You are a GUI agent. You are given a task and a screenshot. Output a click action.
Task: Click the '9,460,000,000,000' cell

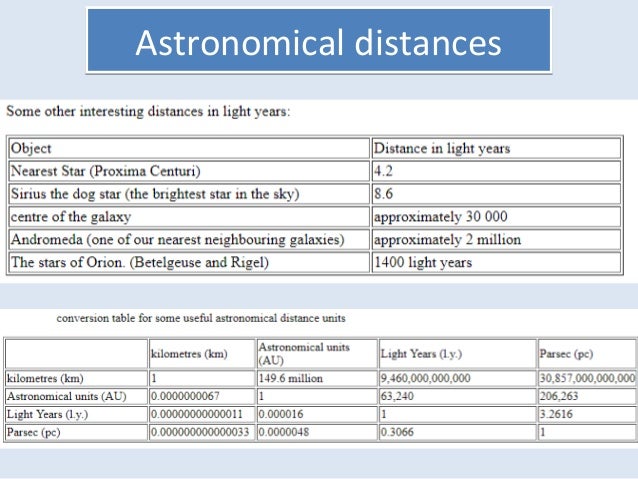pyautogui.click(x=457, y=378)
